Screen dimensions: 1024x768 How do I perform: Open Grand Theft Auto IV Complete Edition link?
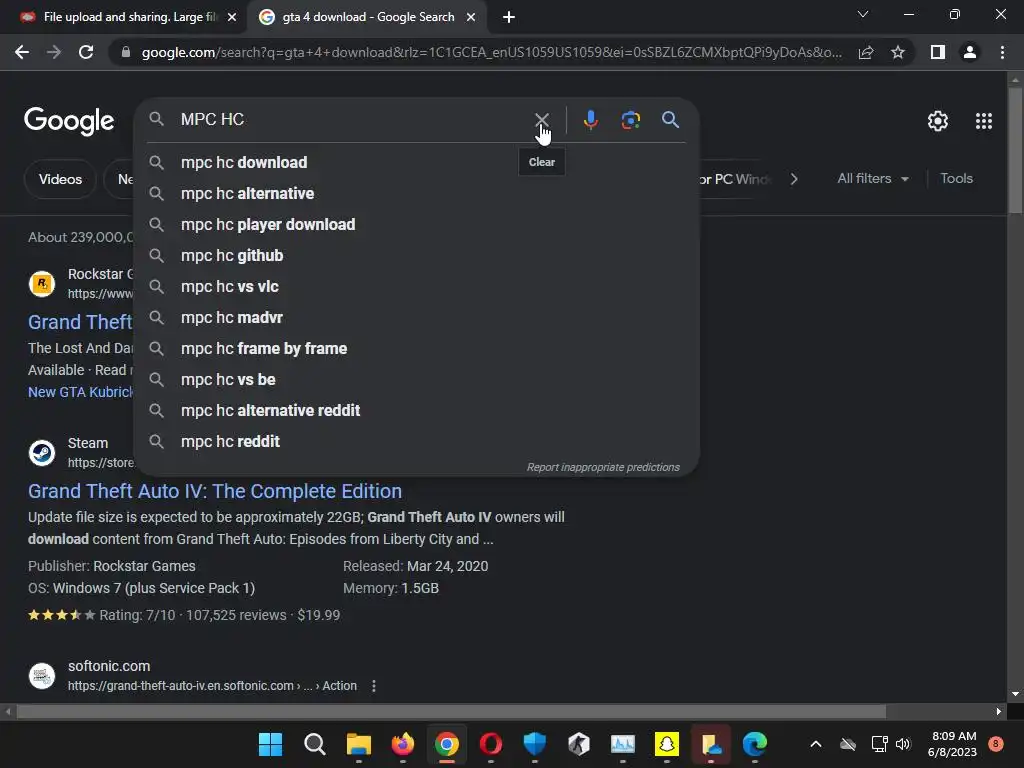(215, 491)
